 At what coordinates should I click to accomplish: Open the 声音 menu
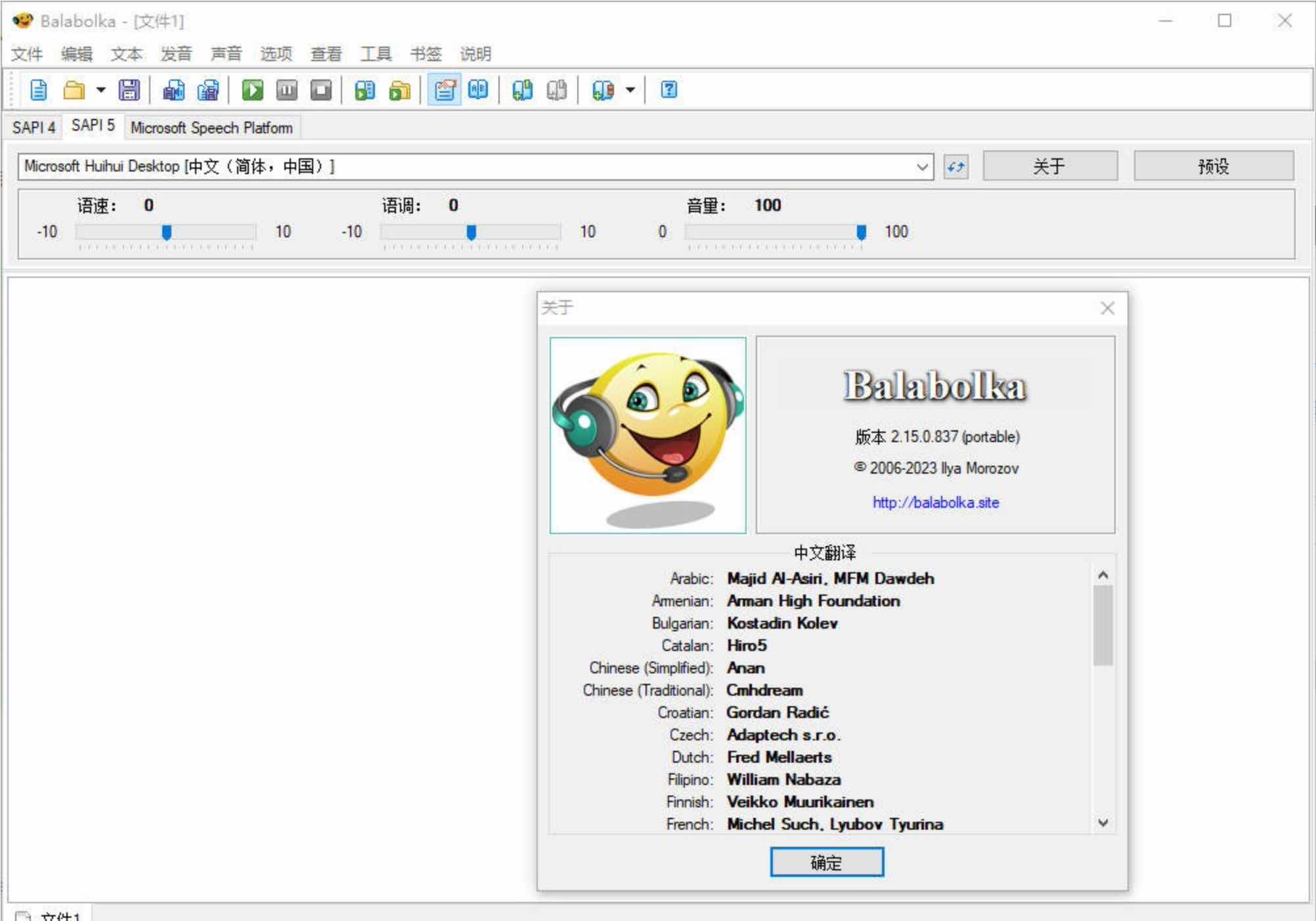tap(227, 54)
